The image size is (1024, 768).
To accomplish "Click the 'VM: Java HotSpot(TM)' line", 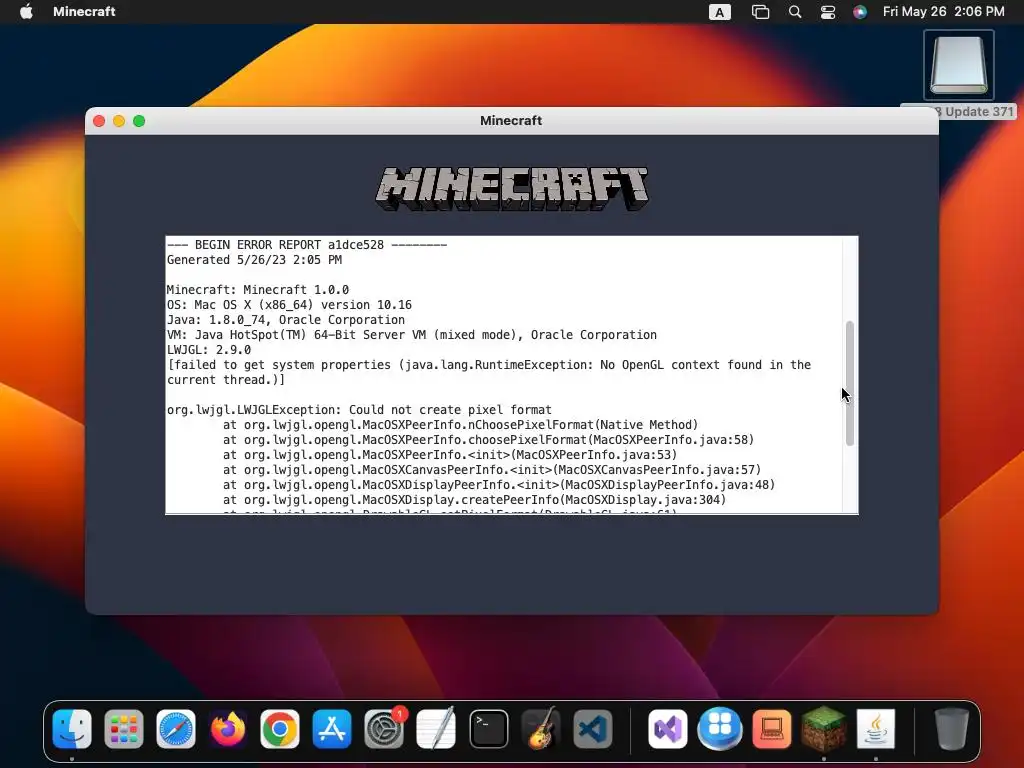I will 411,335.
